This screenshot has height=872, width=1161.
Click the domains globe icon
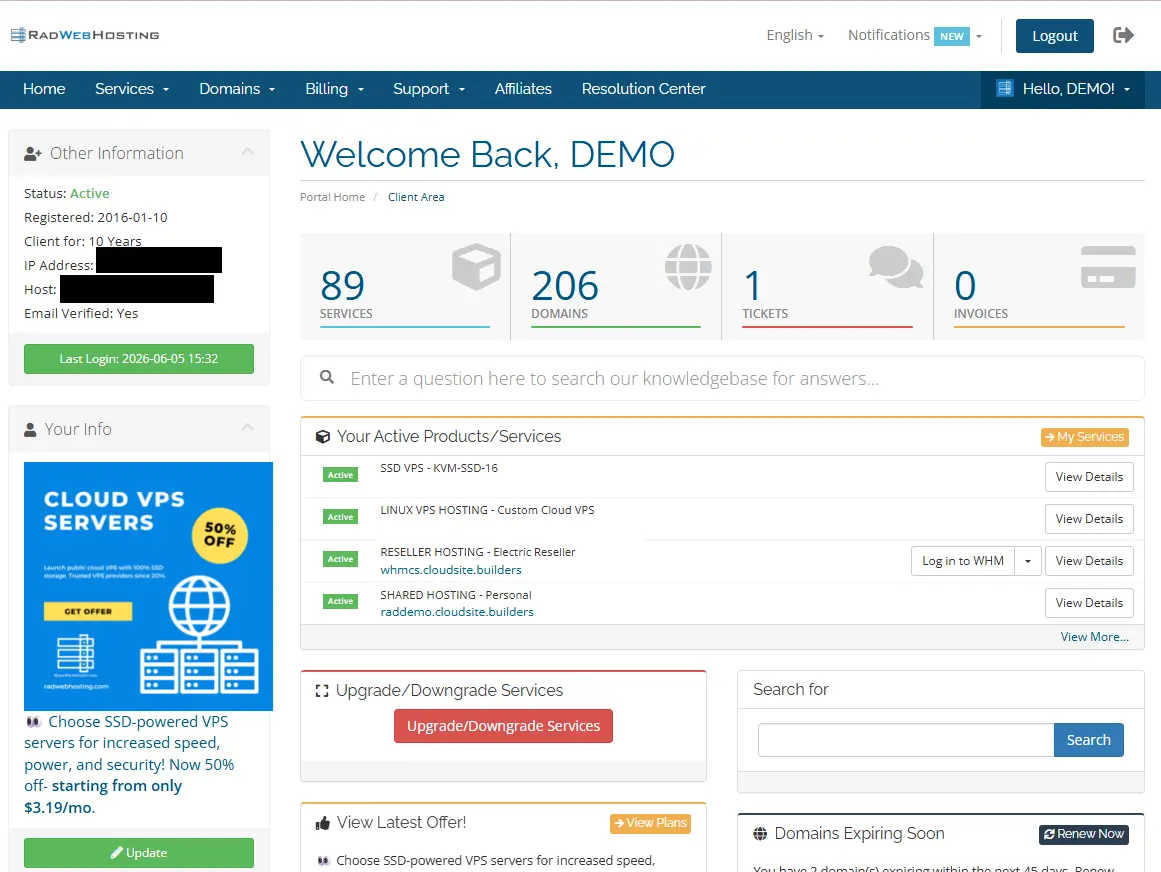coord(688,266)
